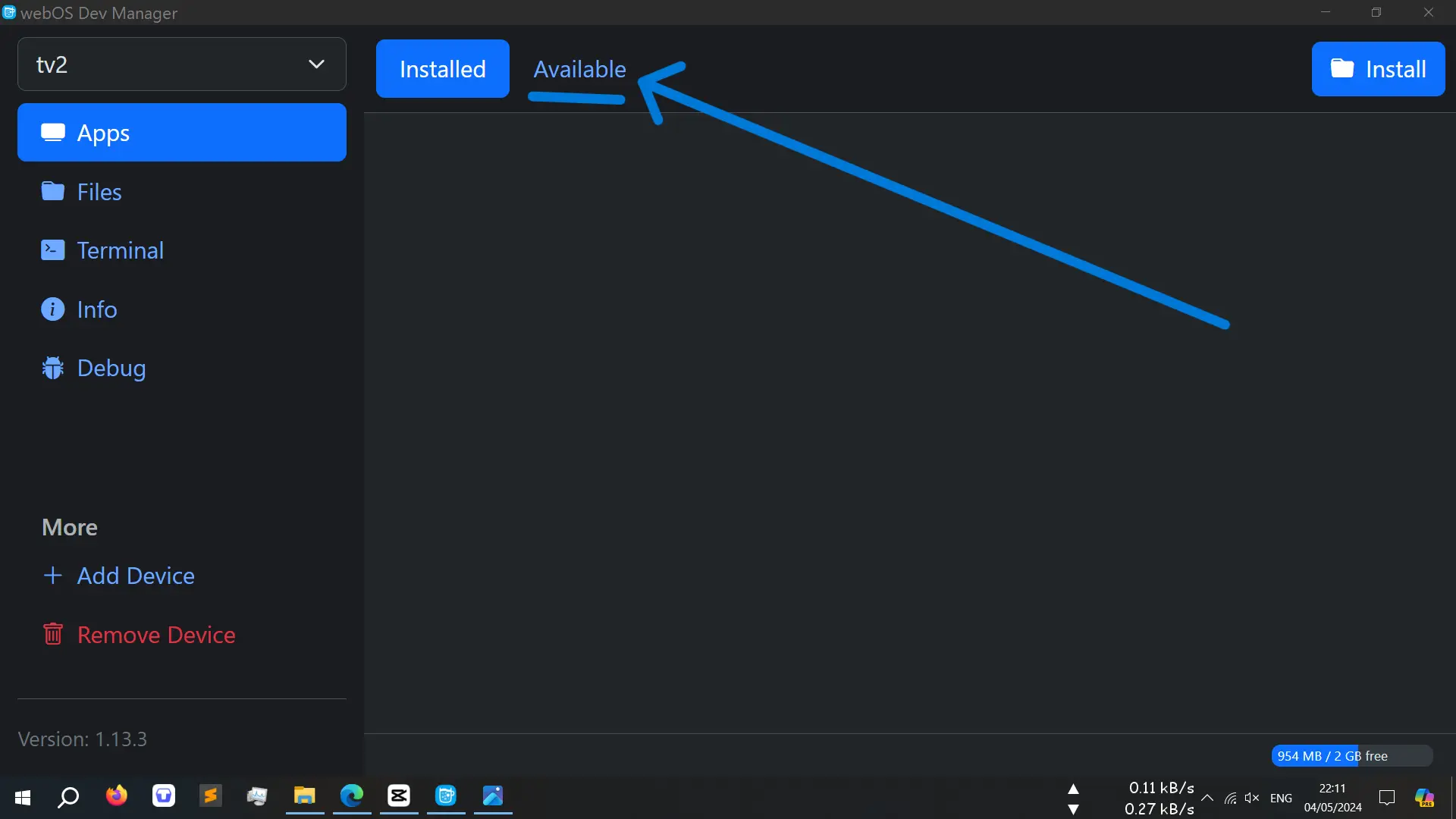Screen dimensions: 1456x819
Task: Open the notification center icon
Action: tap(1387, 798)
